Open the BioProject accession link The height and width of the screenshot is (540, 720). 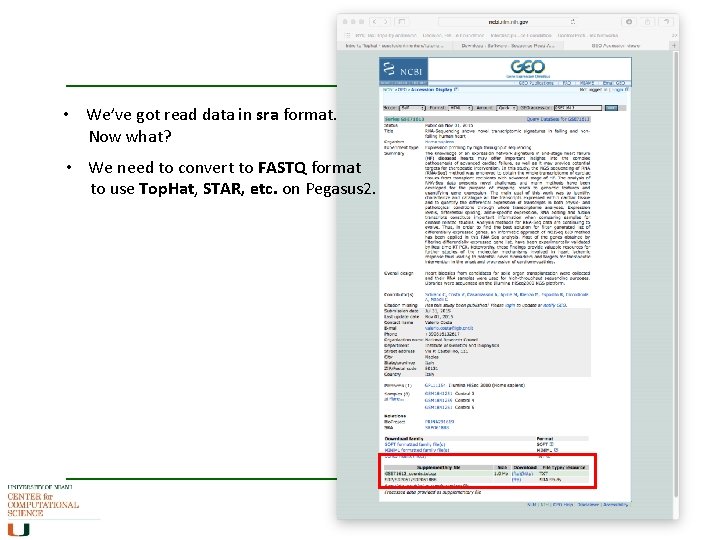439,422
